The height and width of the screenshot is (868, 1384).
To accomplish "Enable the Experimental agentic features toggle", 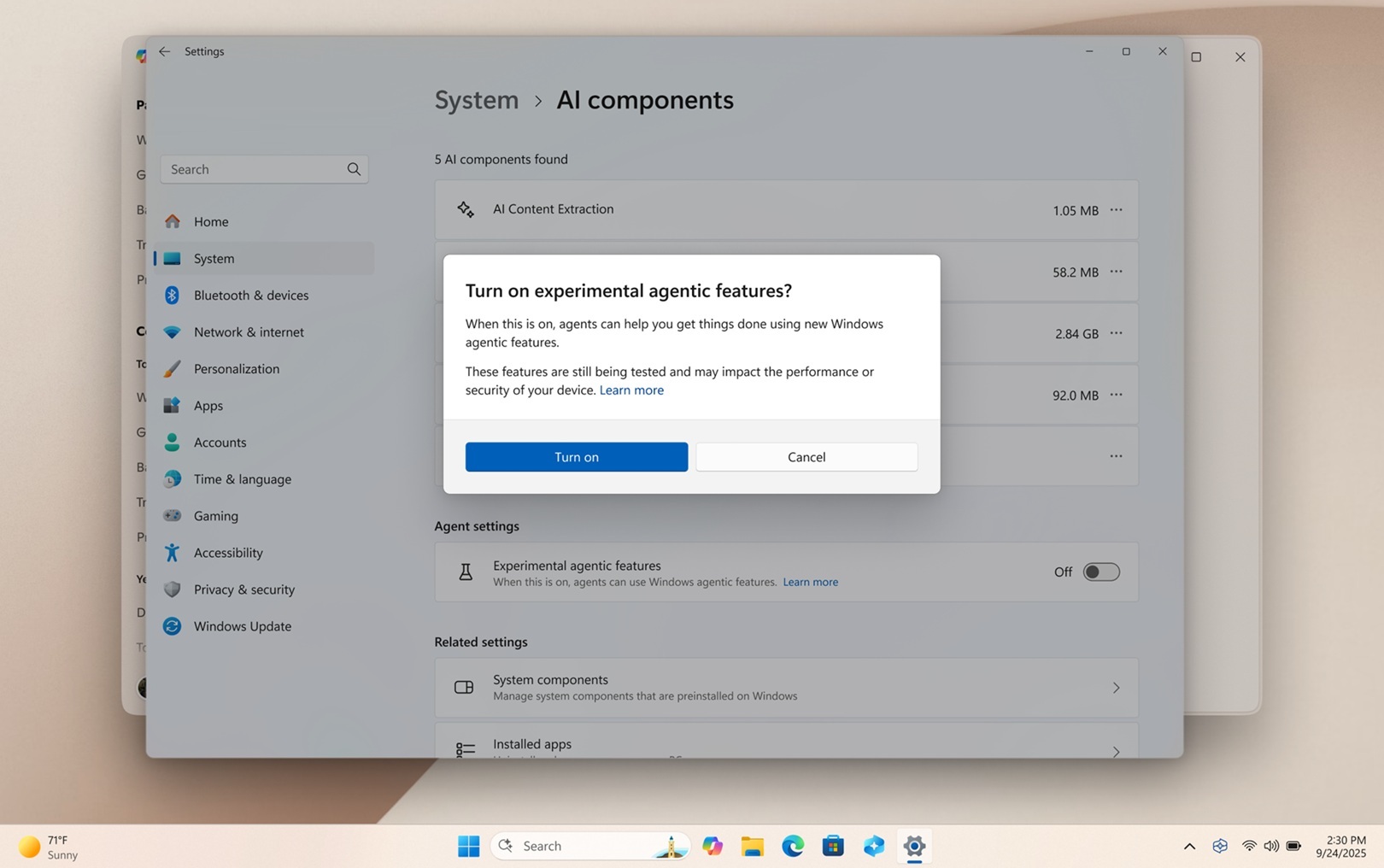I will click(x=1101, y=572).
